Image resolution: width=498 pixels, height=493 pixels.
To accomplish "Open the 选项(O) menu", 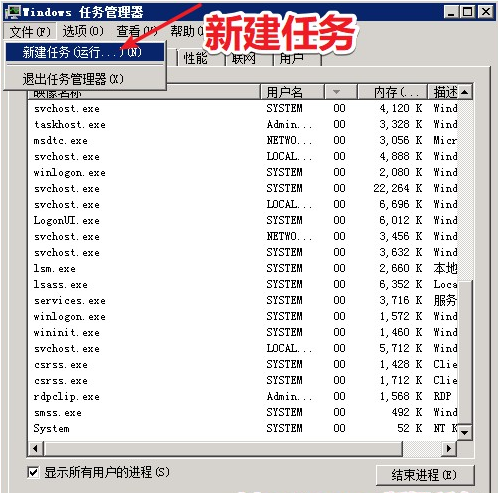I will (x=83, y=32).
